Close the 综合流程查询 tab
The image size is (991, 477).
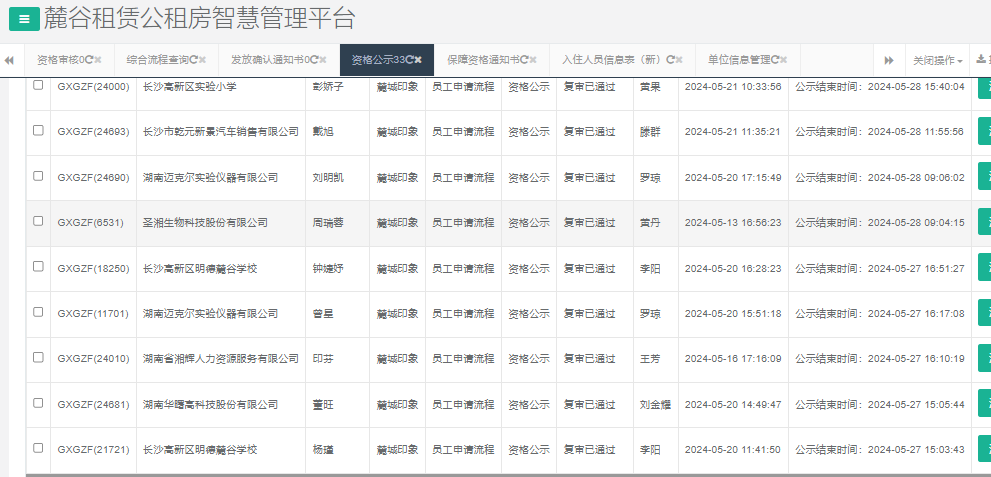coord(202,60)
